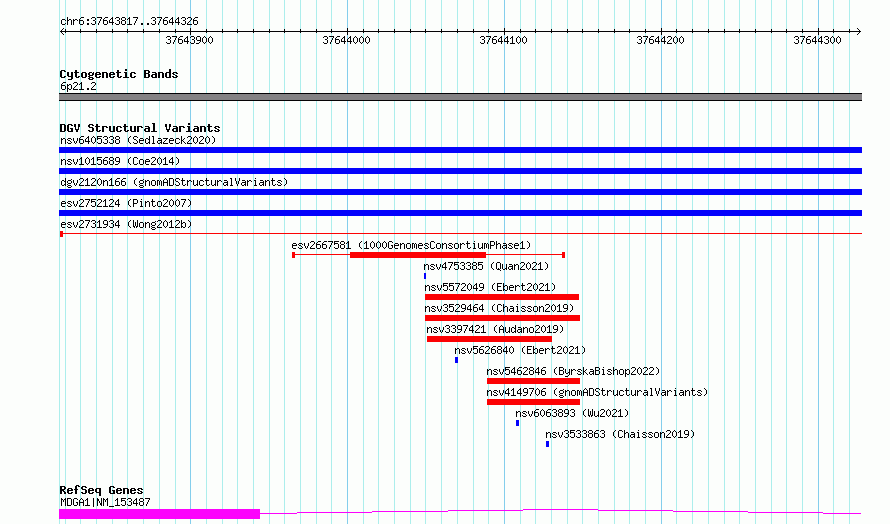Click the 37644000 ruler position
The image size is (890, 524).
click(x=346, y=40)
